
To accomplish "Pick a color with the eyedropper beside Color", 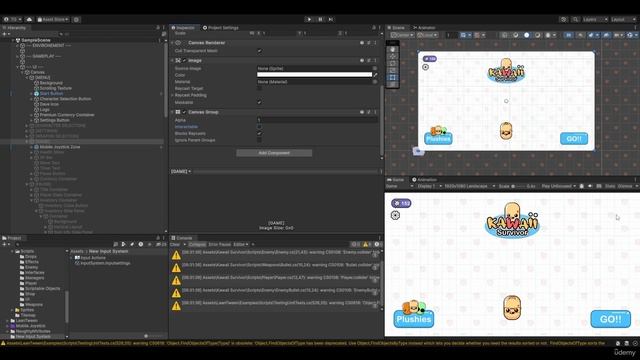I will [375, 75].
